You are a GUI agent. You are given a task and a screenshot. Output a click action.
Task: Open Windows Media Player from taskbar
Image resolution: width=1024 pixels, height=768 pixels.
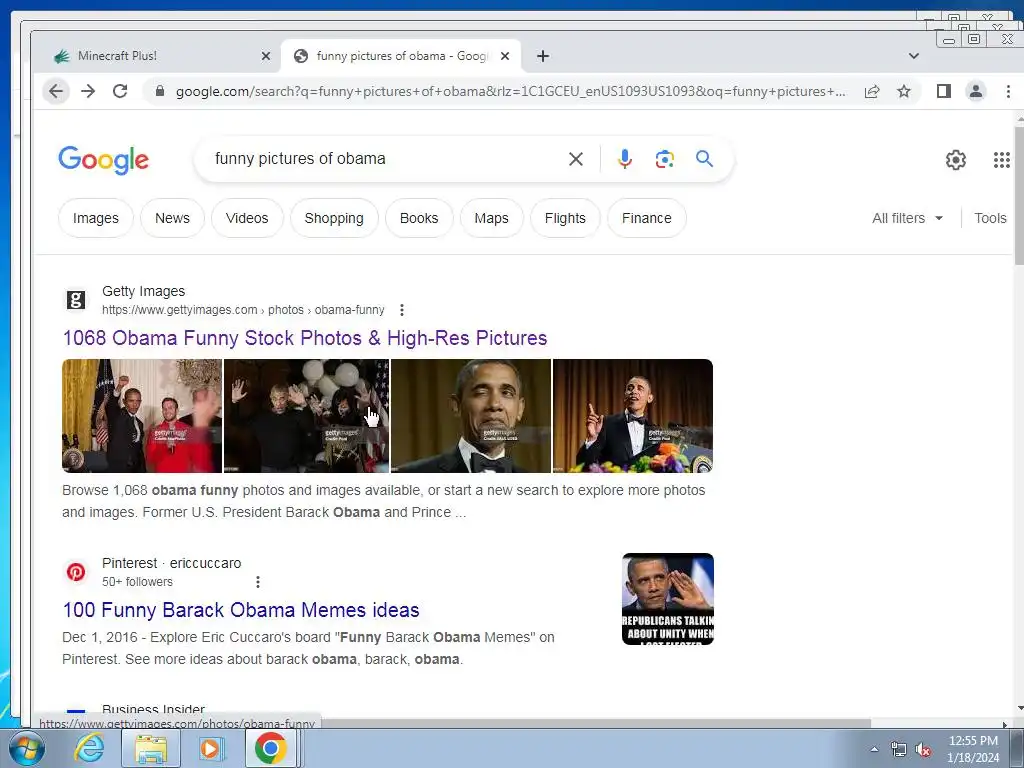tap(210, 748)
